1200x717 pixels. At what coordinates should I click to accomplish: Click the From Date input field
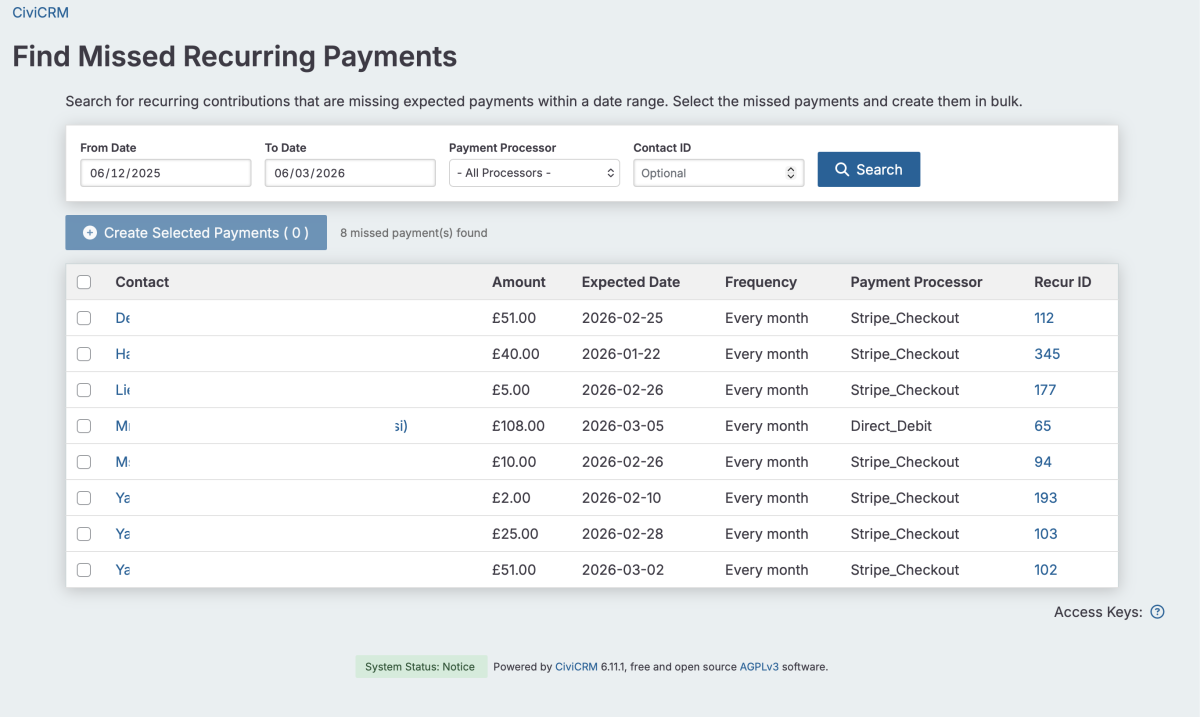click(165, 173)
